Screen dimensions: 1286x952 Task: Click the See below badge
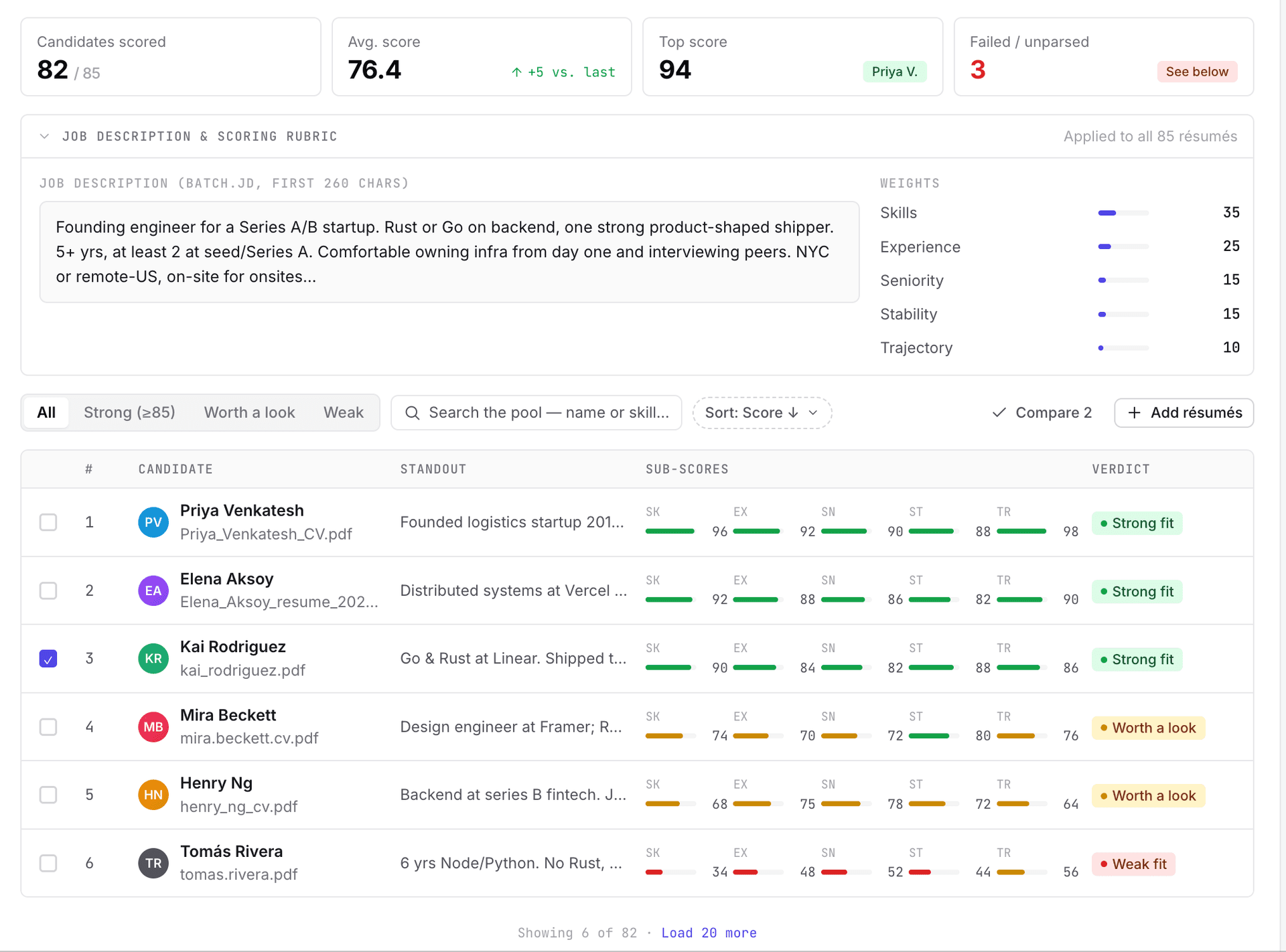click(1197, 72)
